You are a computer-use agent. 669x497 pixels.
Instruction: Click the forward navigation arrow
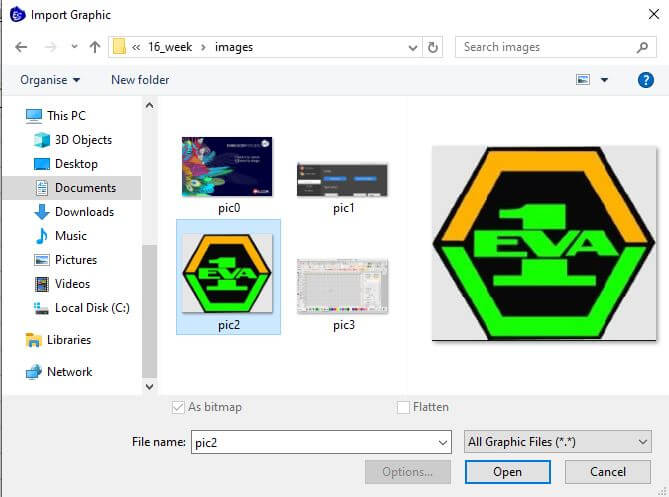(50, 47)
